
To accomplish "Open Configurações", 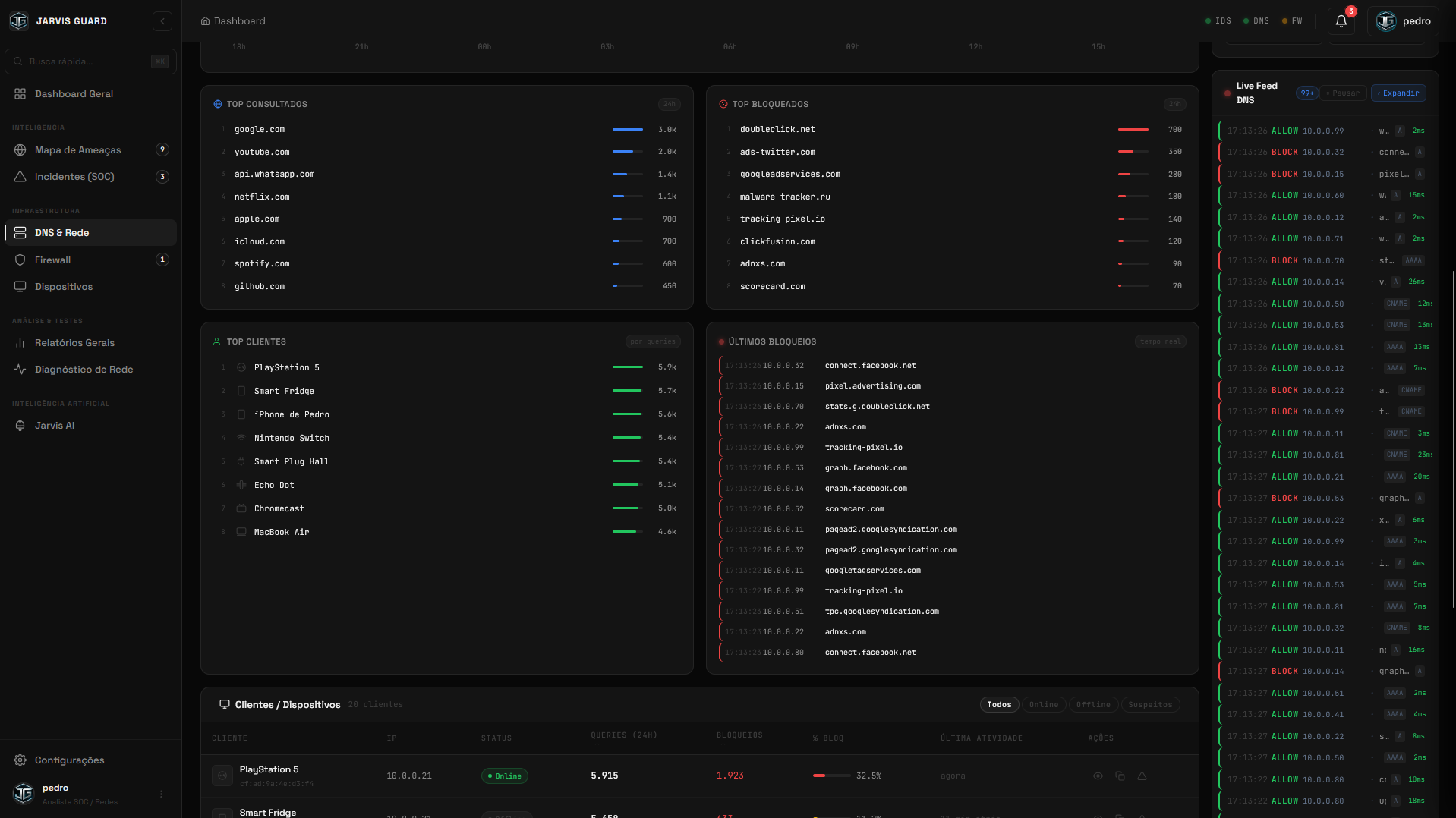I will point(69,760).
